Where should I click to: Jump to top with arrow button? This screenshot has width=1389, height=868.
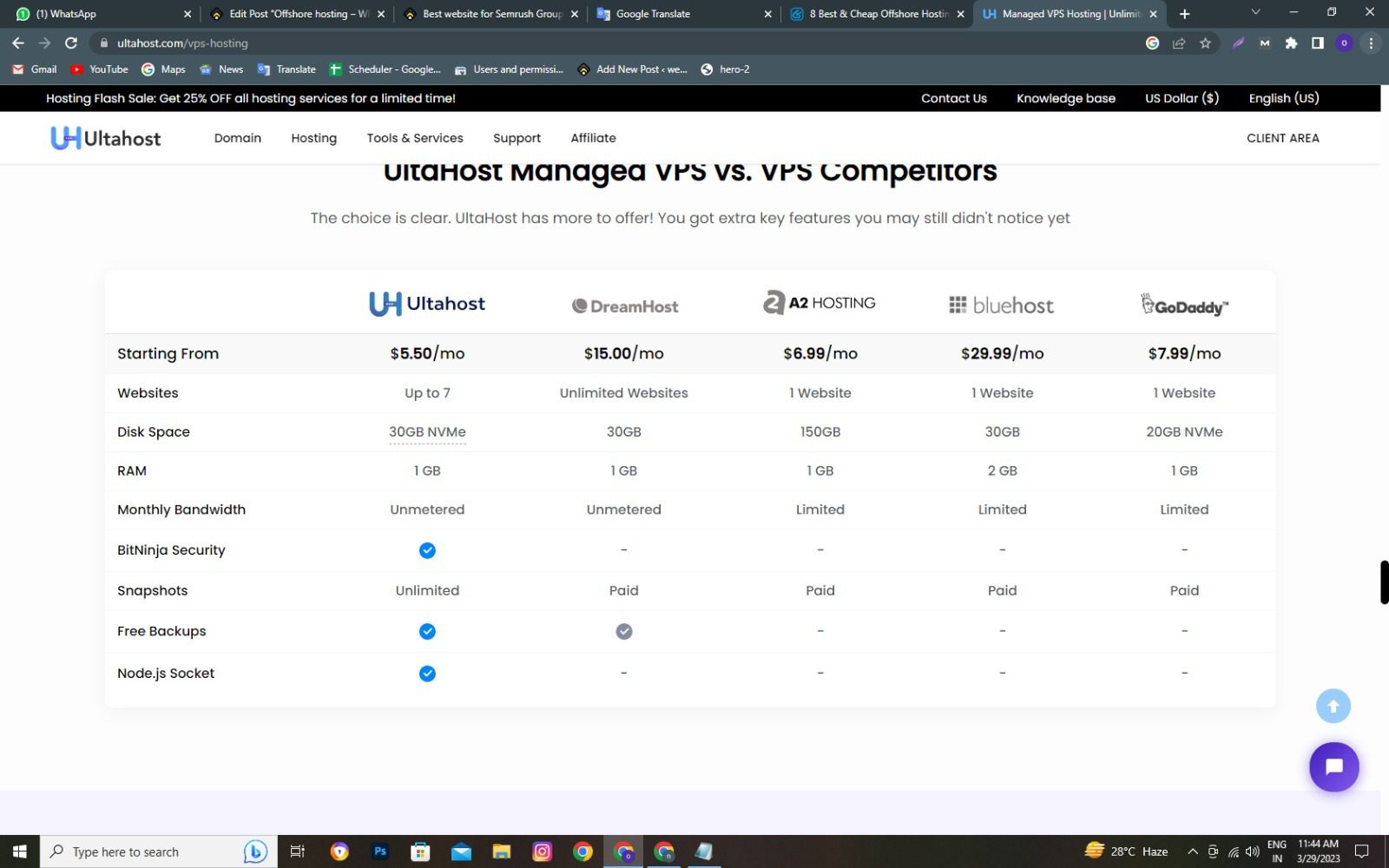(1333, 706)
